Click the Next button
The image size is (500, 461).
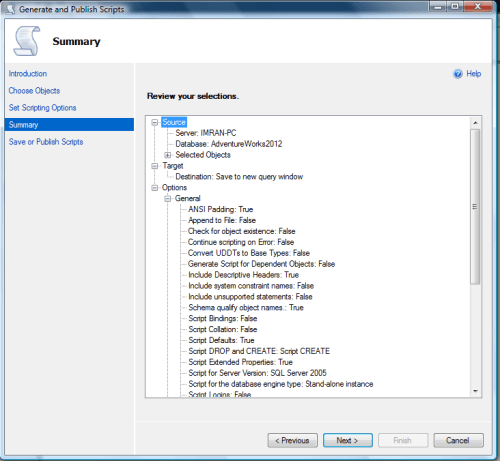click(348, 440)
